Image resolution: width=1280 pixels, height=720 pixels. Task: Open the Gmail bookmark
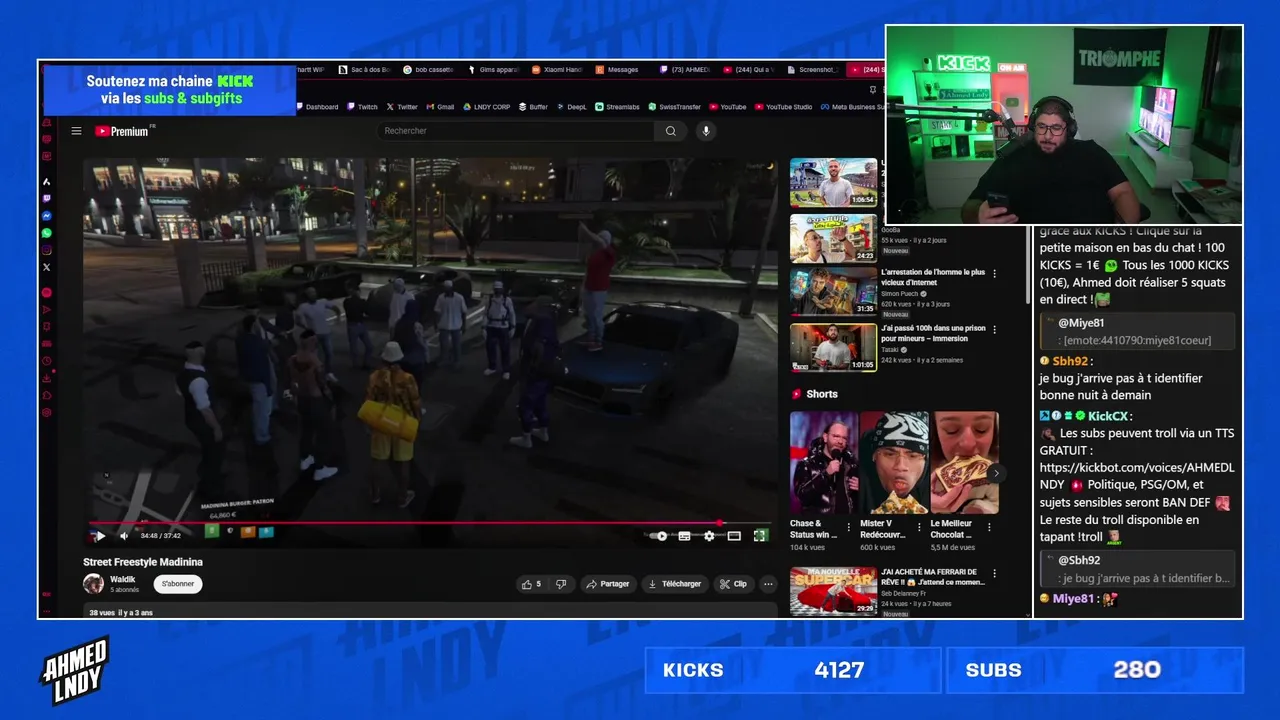(x=440, y=107)
